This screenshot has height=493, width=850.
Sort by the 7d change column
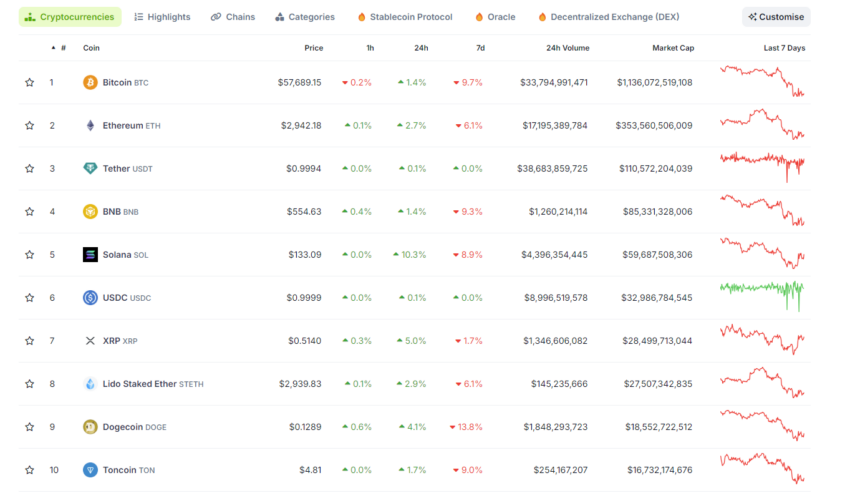pyautogui.click(x=480, y=48)
